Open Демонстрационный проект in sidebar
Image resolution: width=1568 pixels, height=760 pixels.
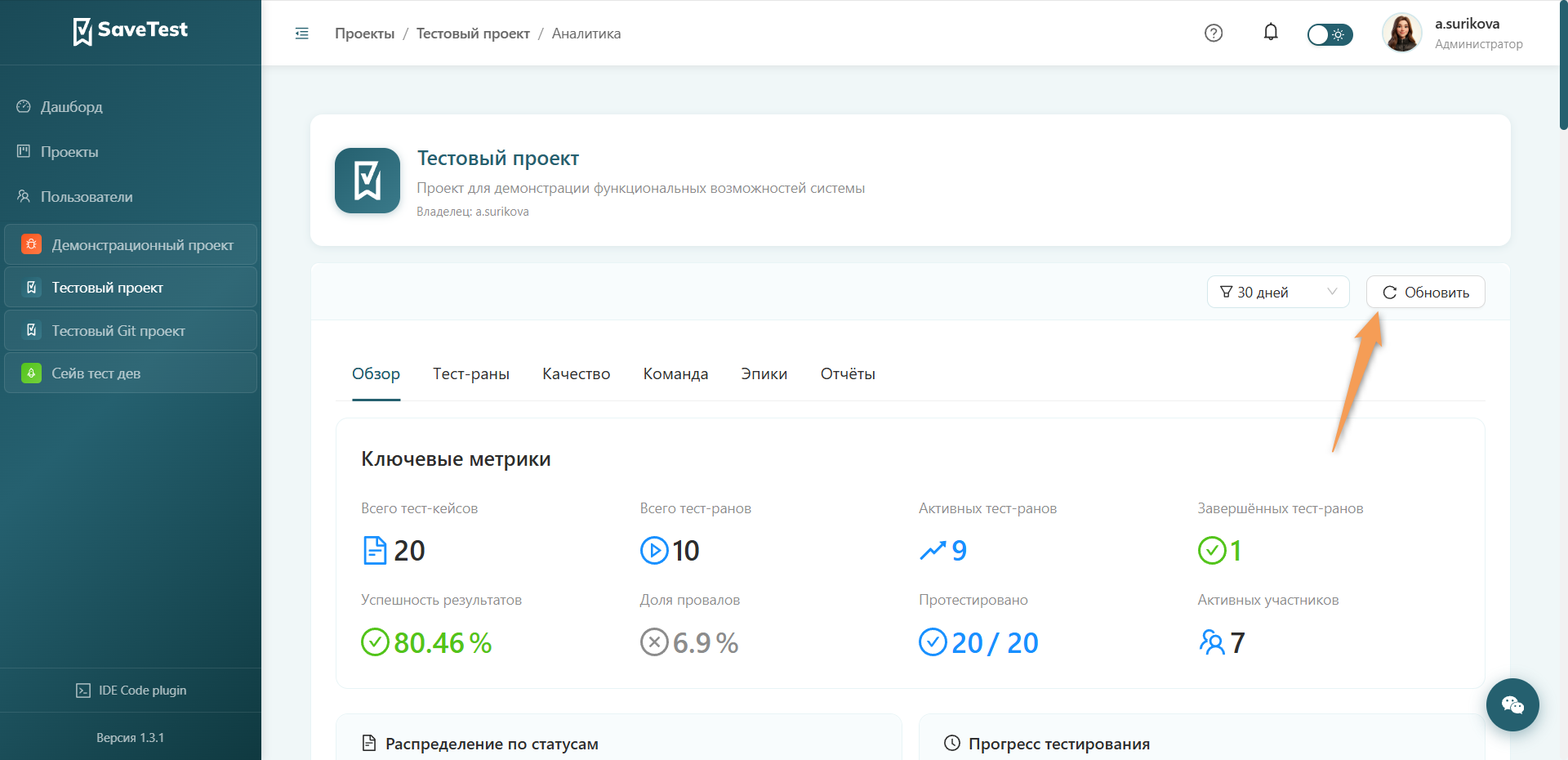[131, 244]
